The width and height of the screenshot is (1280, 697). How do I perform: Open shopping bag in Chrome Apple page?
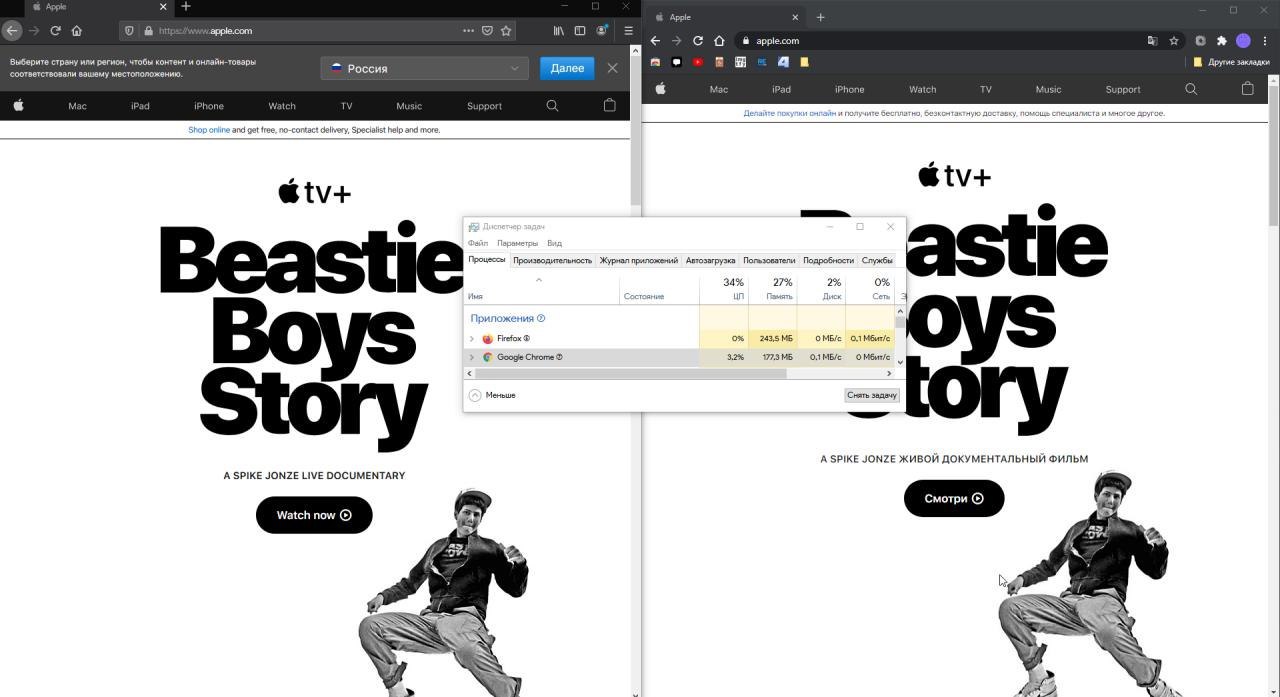pos(1247,89)
